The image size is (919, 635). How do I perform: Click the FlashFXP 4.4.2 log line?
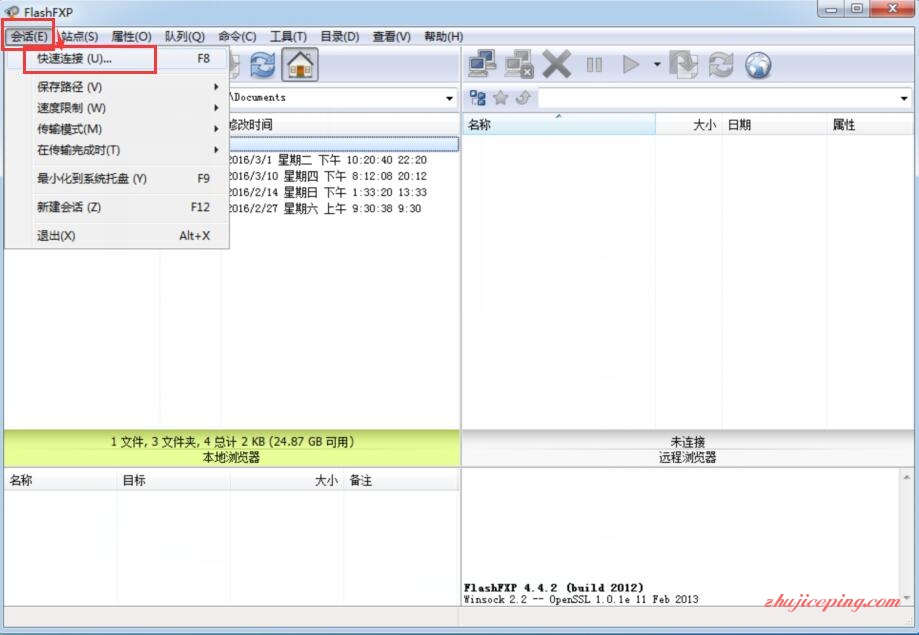pyautogui.click(x=553, y=588)
